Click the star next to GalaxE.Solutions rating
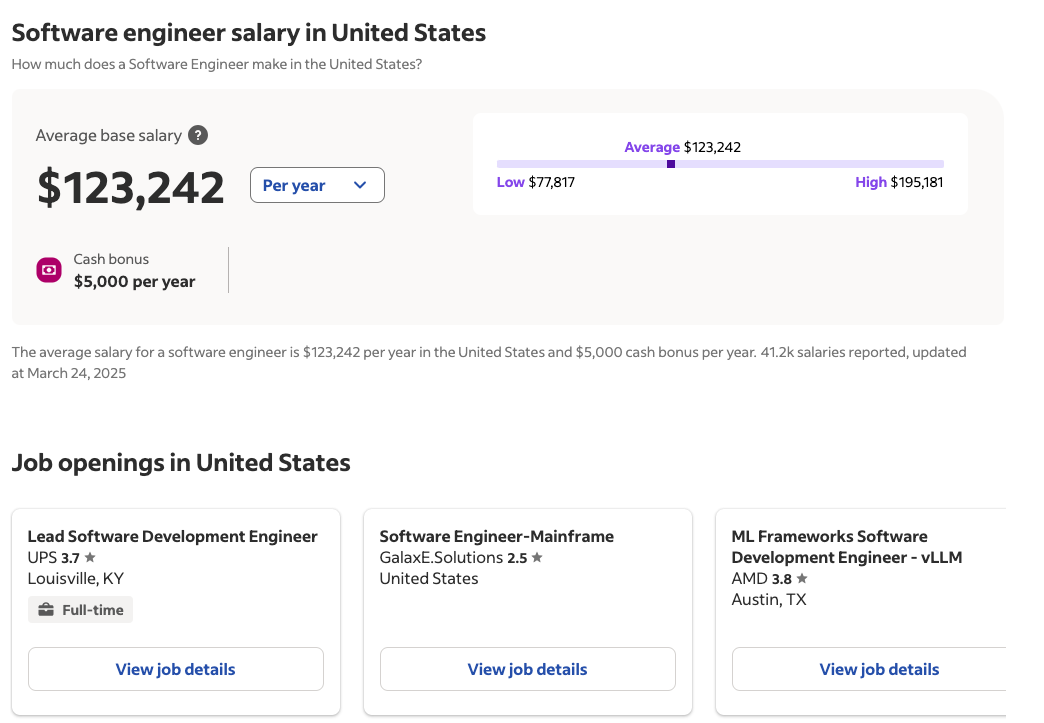This screenshot has height=723, width=1044. click(537, 557)
